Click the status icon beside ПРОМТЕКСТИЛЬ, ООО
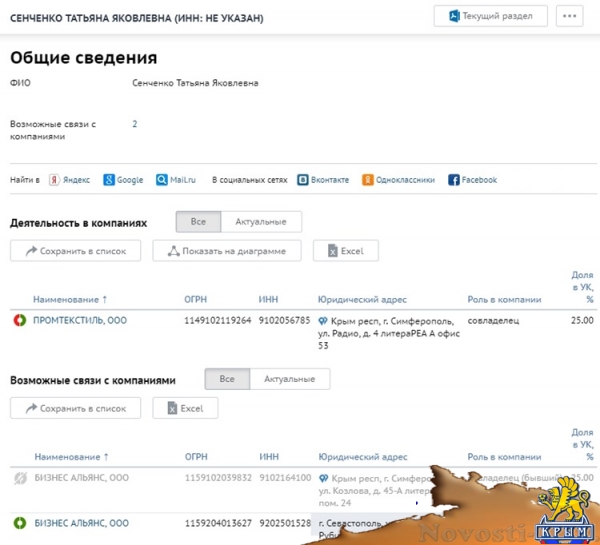 point(19,321)
